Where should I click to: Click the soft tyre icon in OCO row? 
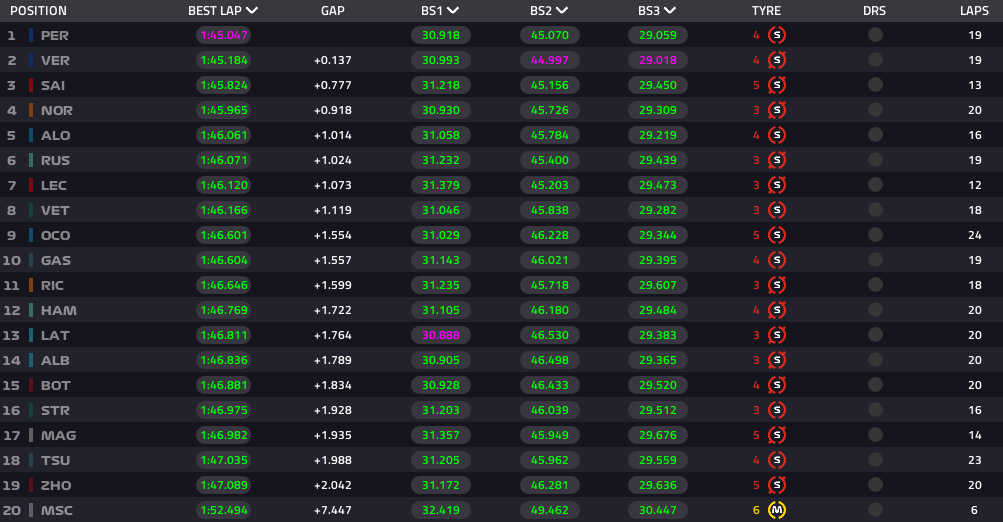[777, 235]
